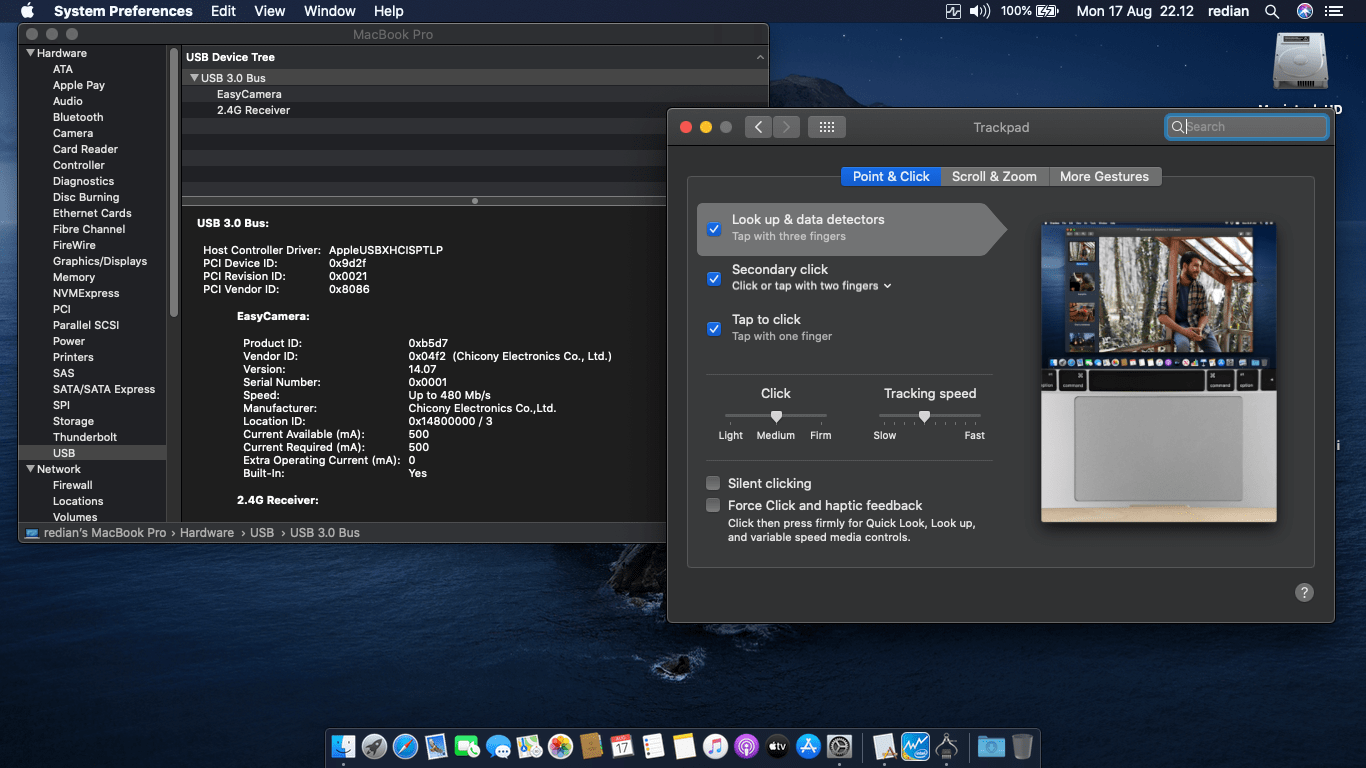This screenshot has width=1366, height=768.
Task: Open Notification Center list icon
Action: [1333, 11]
